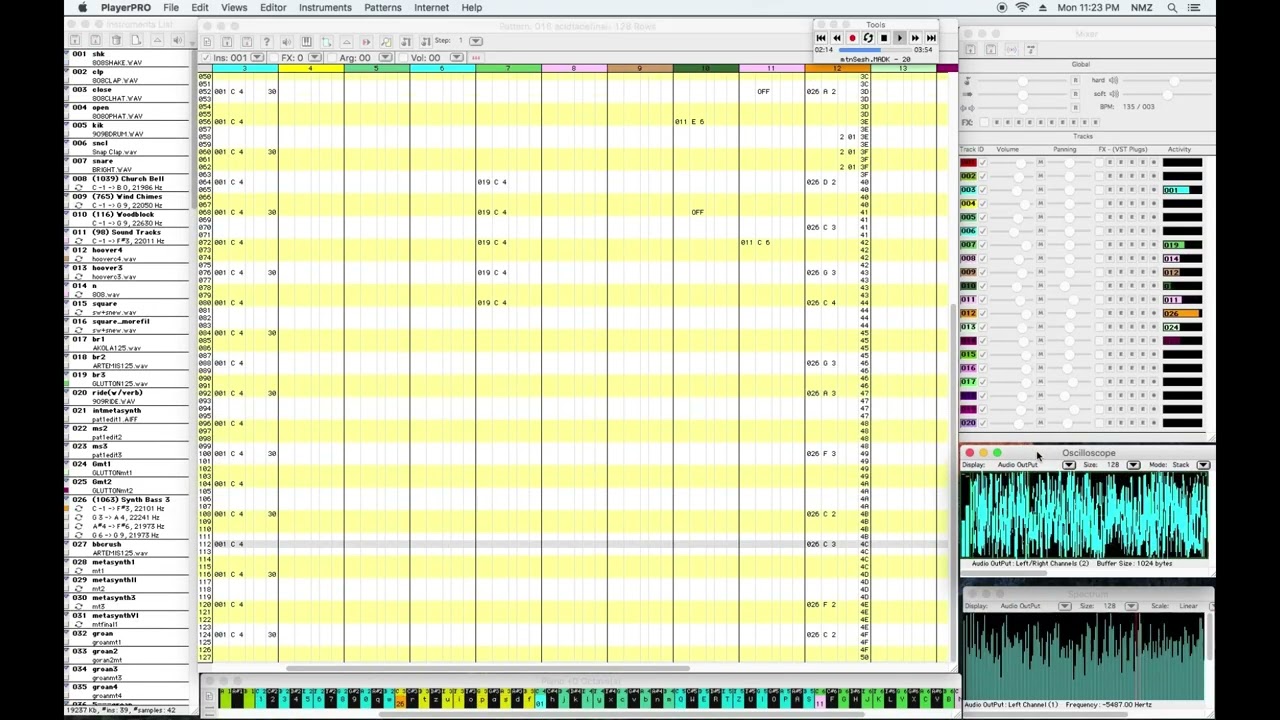The width and height of the screenshot is (1280, 720).
Task: Open the FX: 0 dropdown arrow
Action: [x=314, y=58]
